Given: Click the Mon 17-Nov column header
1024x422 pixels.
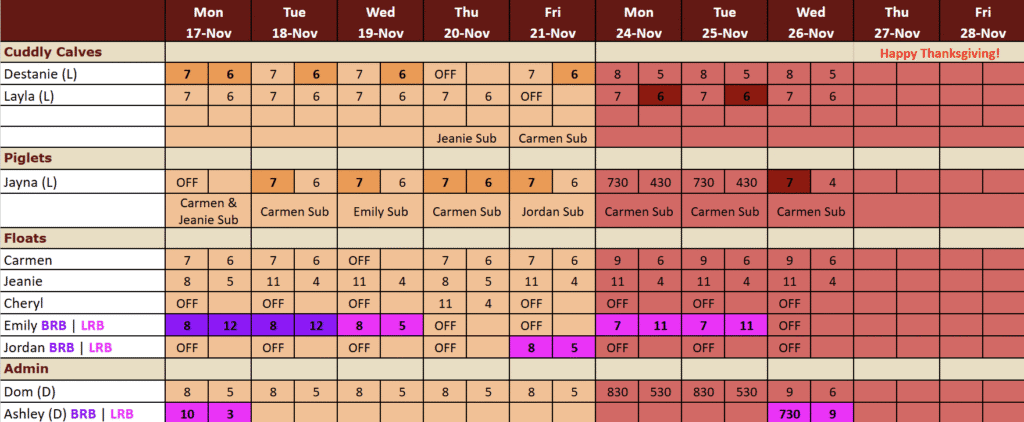Looking at the screenshot, I should [x=208, y=22].
